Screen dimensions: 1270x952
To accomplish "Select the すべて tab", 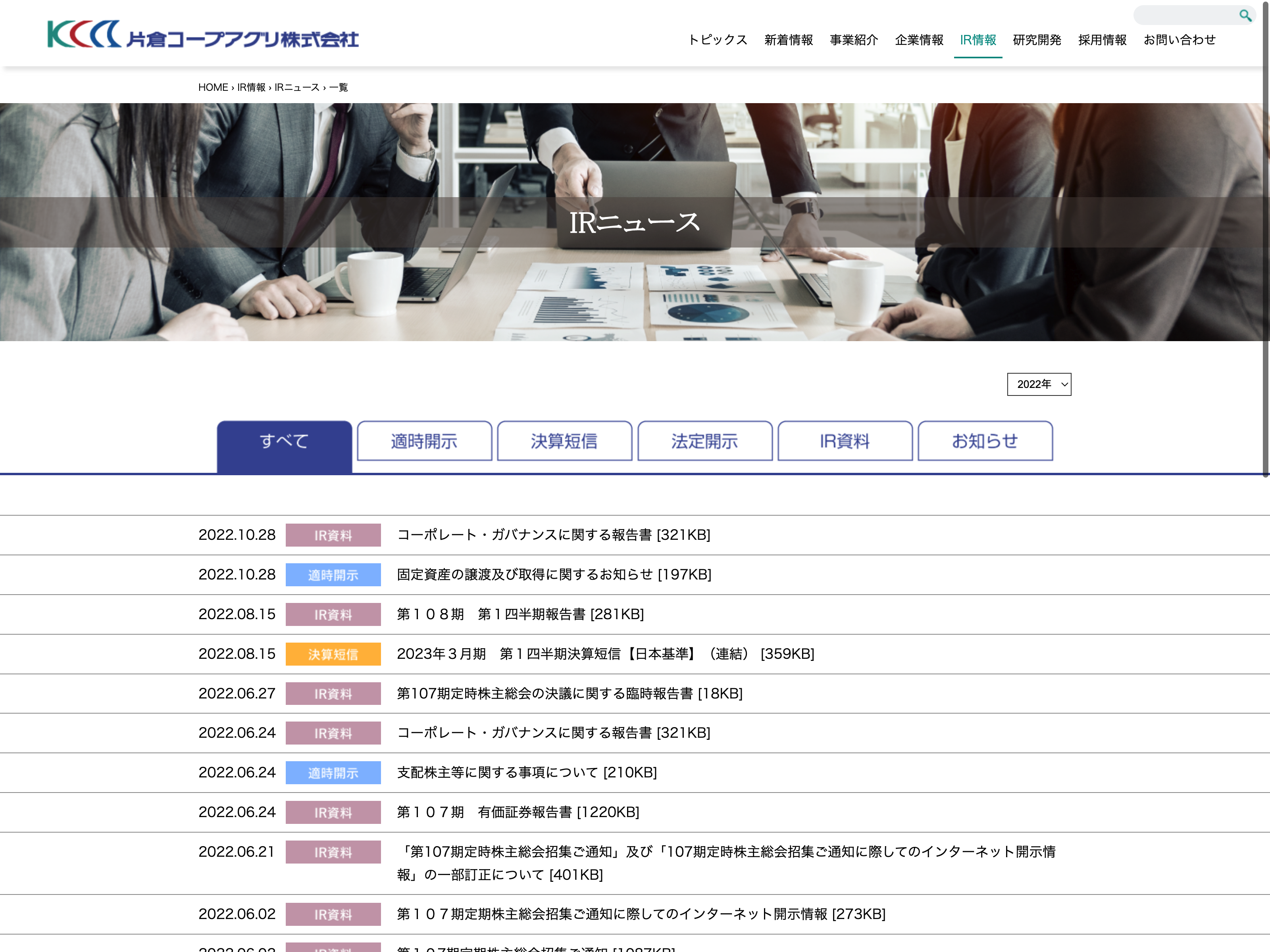I will [x=284, y=441].
